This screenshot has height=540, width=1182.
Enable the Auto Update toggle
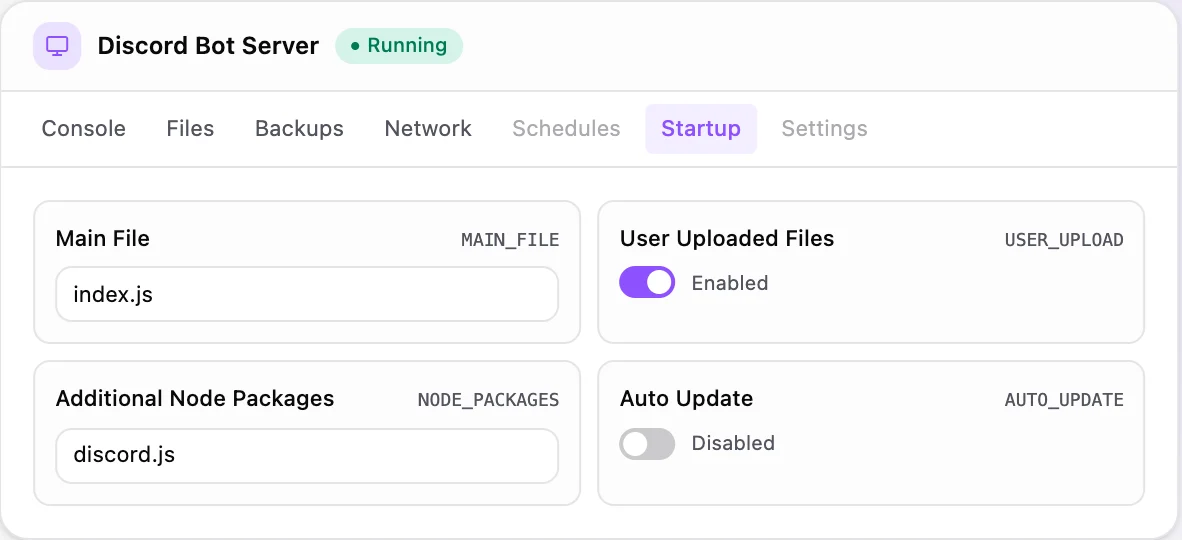pos(647,443)
